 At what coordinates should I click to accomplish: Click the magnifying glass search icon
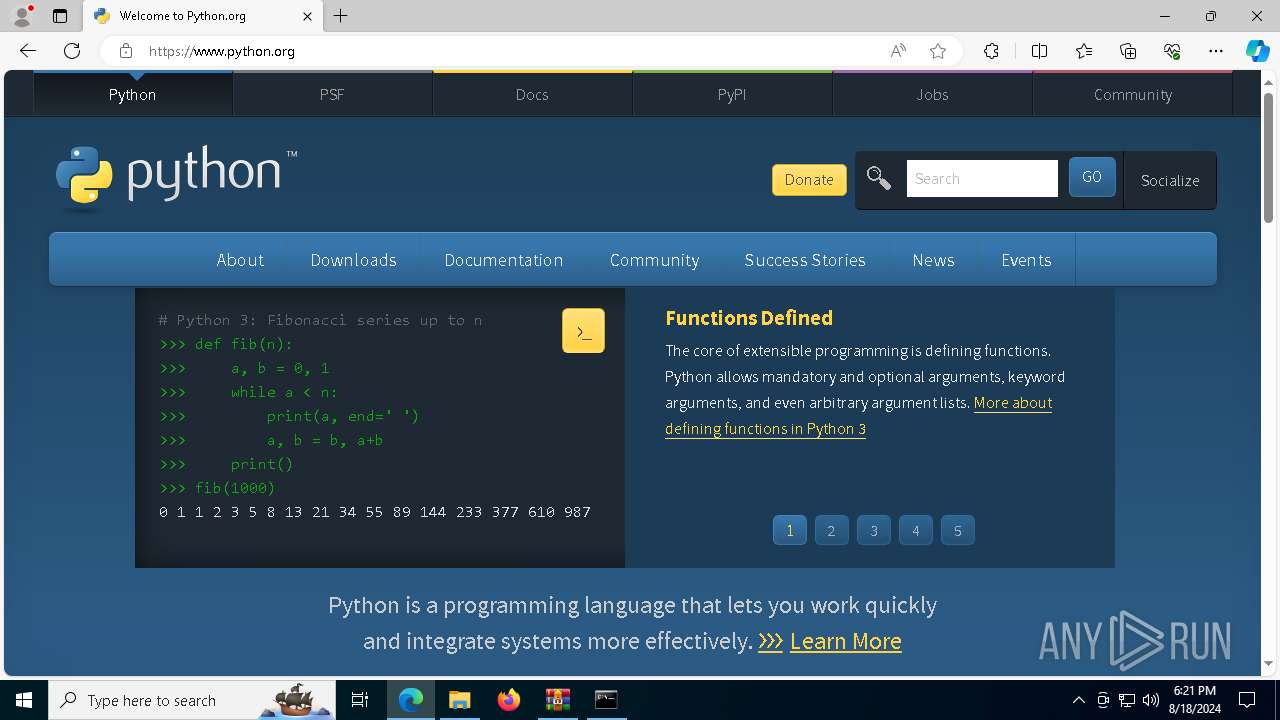pos(879,179)
